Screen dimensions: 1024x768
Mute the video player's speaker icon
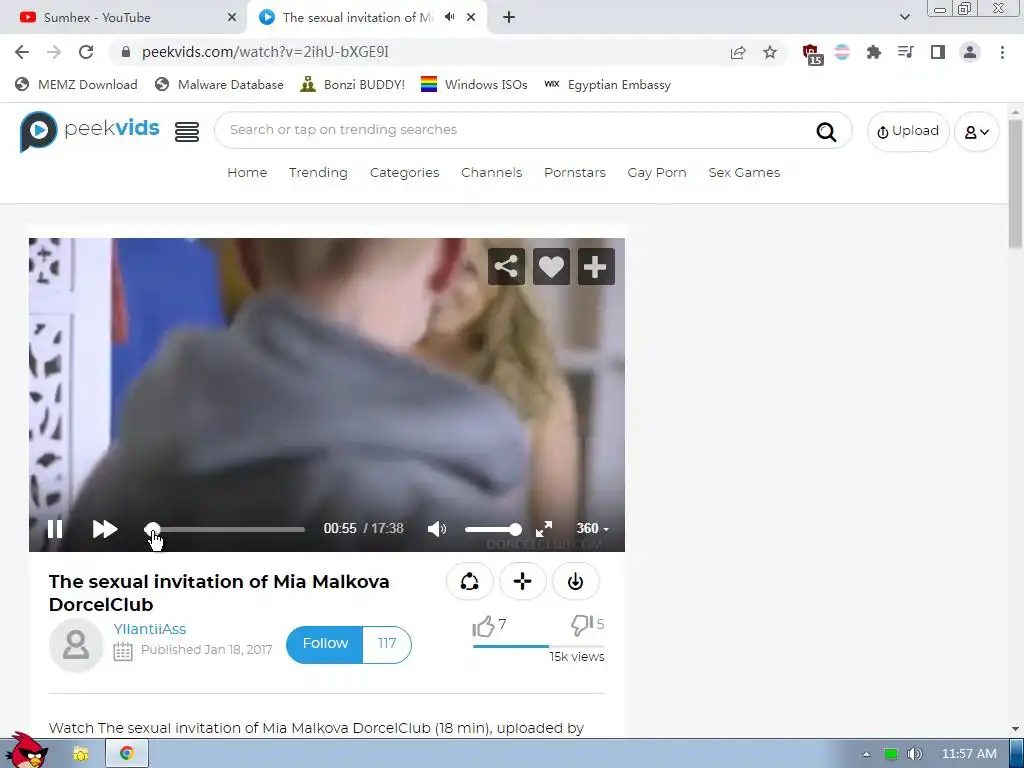click(437, 528)
